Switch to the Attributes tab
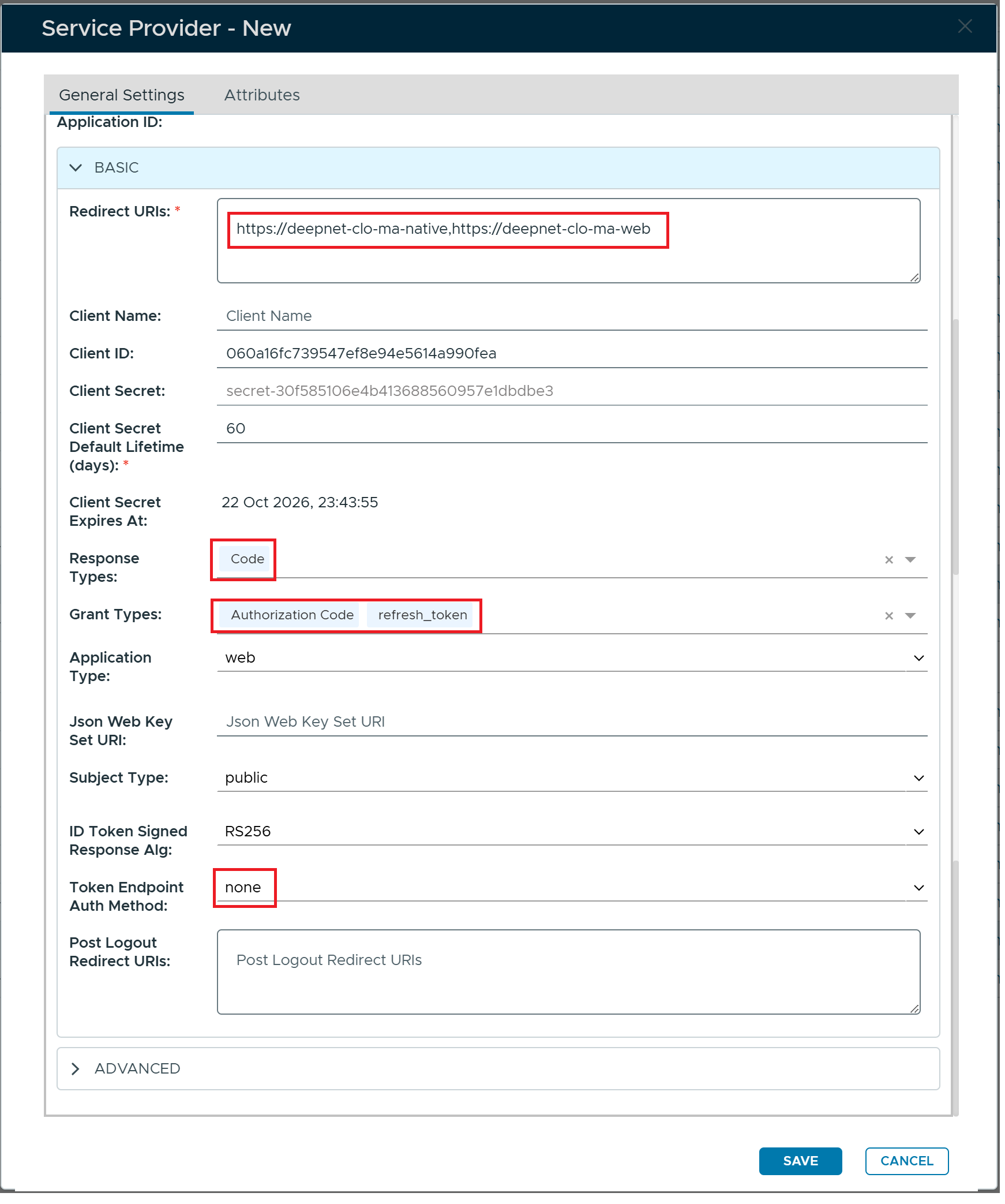 (262, 95)
